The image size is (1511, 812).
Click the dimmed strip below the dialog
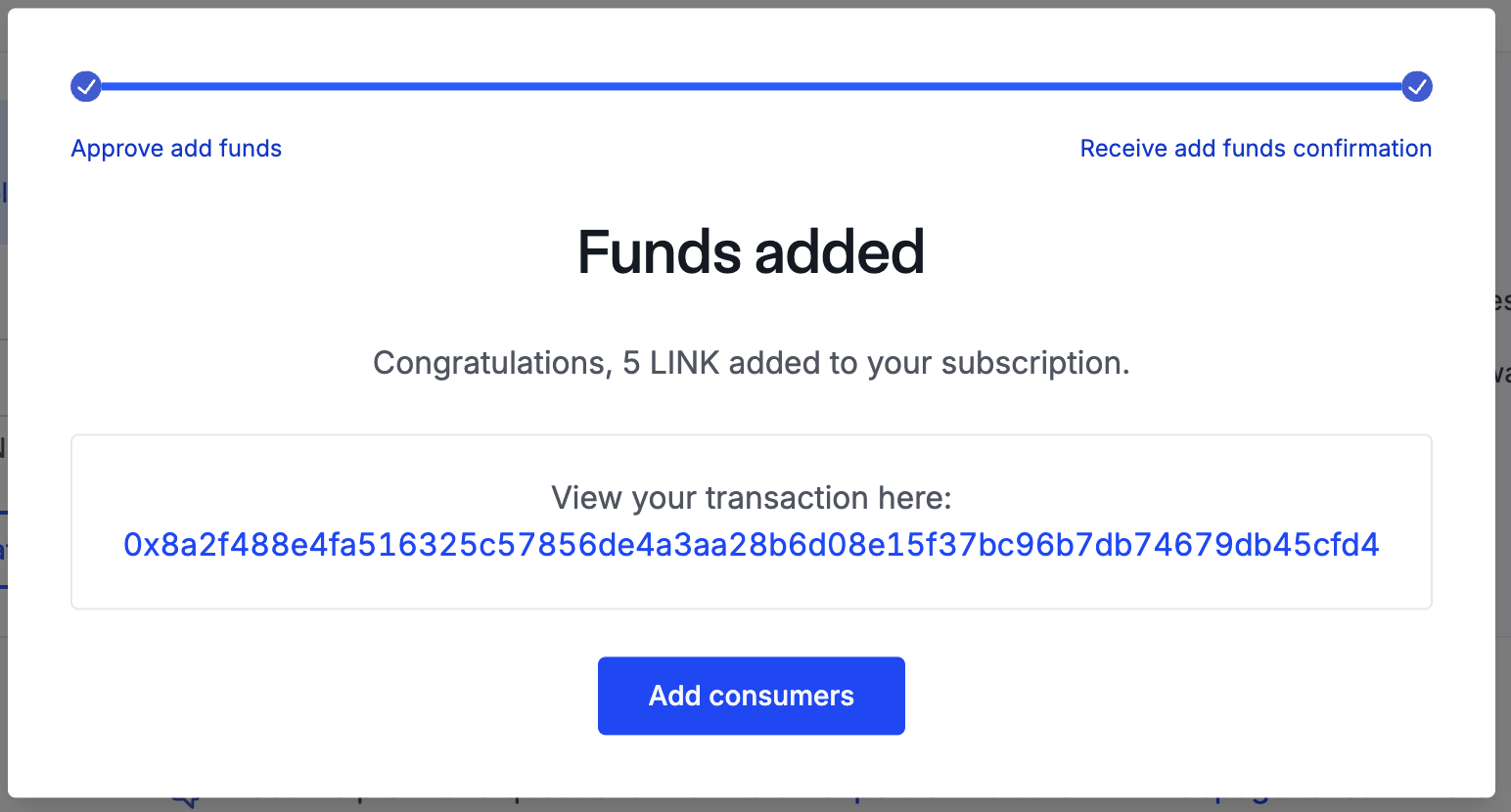pyautogui.click(x=751, y=805)
